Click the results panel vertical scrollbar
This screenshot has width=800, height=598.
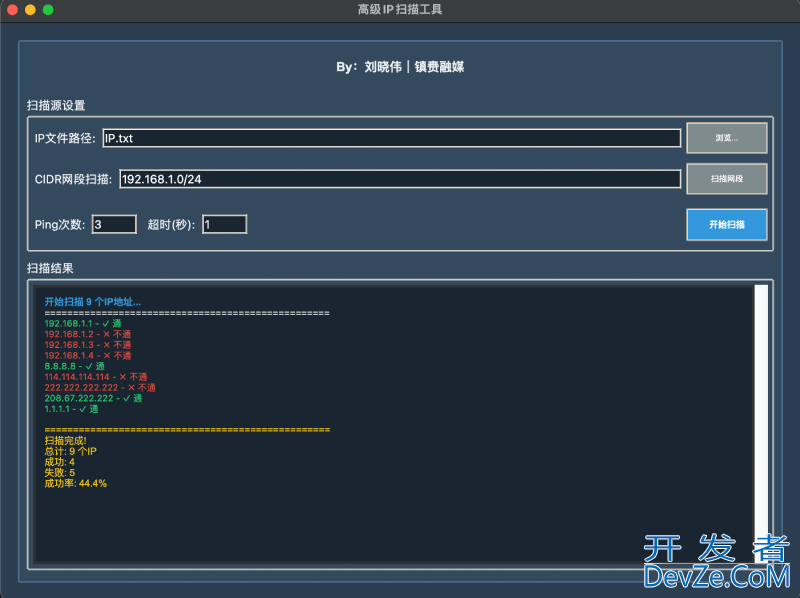(x=761, y=423)
